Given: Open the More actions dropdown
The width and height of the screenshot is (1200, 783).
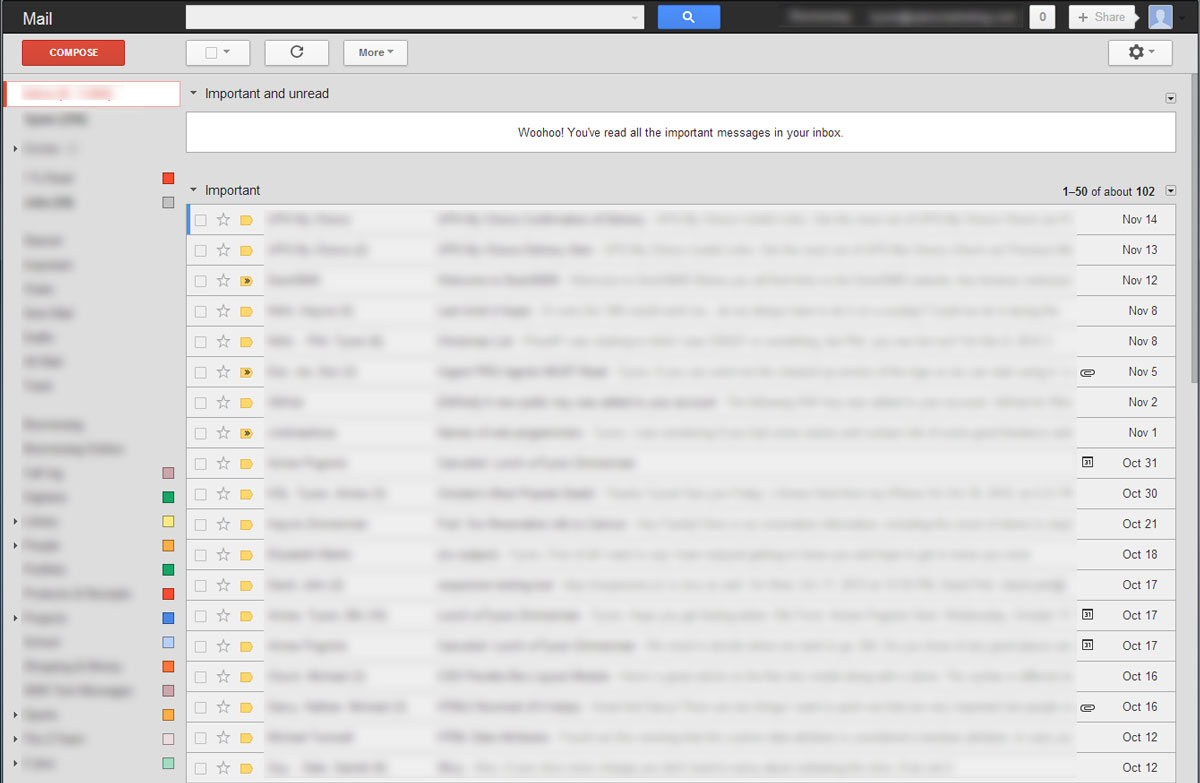Looking at the screenshot, I should point(375,52).
